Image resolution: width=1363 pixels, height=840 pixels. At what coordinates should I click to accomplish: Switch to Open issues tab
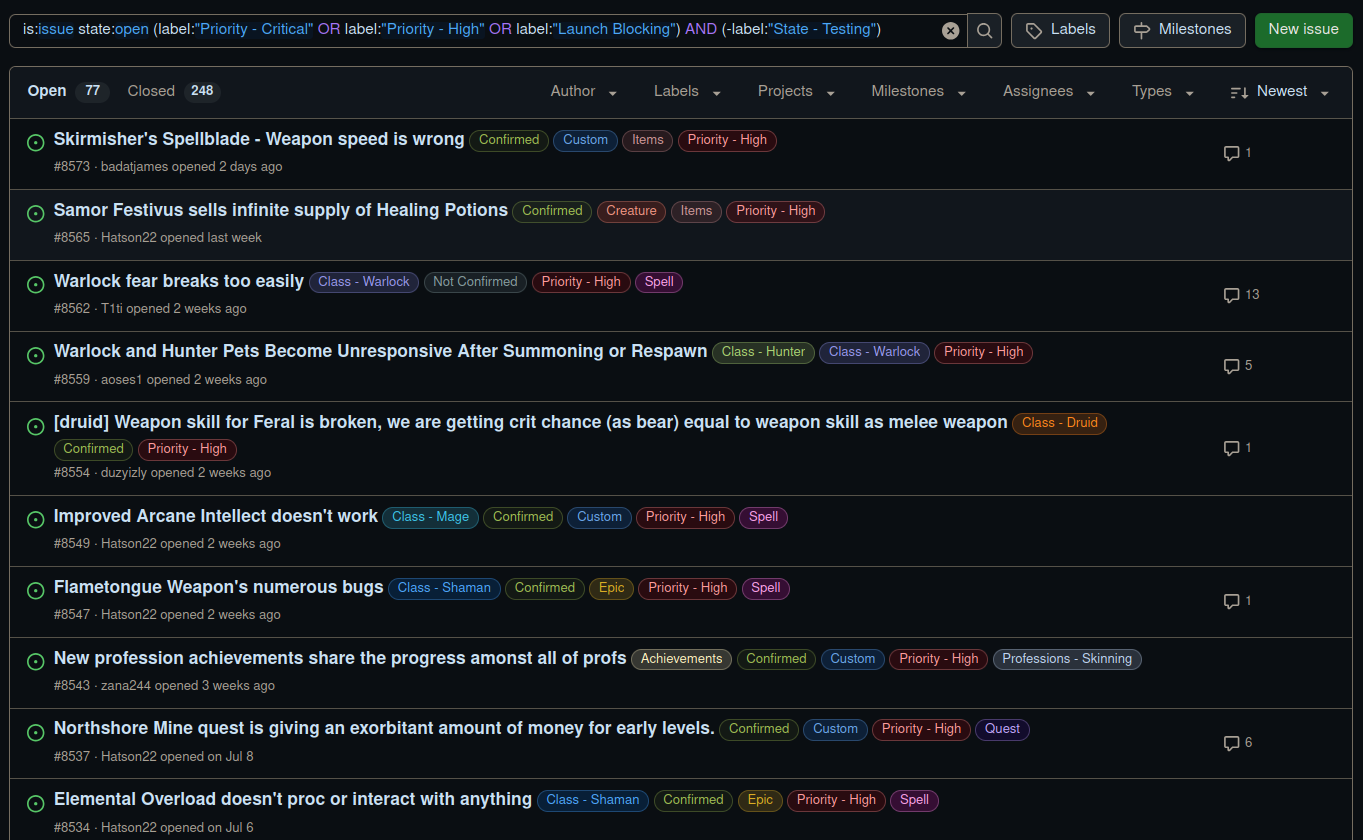coord(68,91)
